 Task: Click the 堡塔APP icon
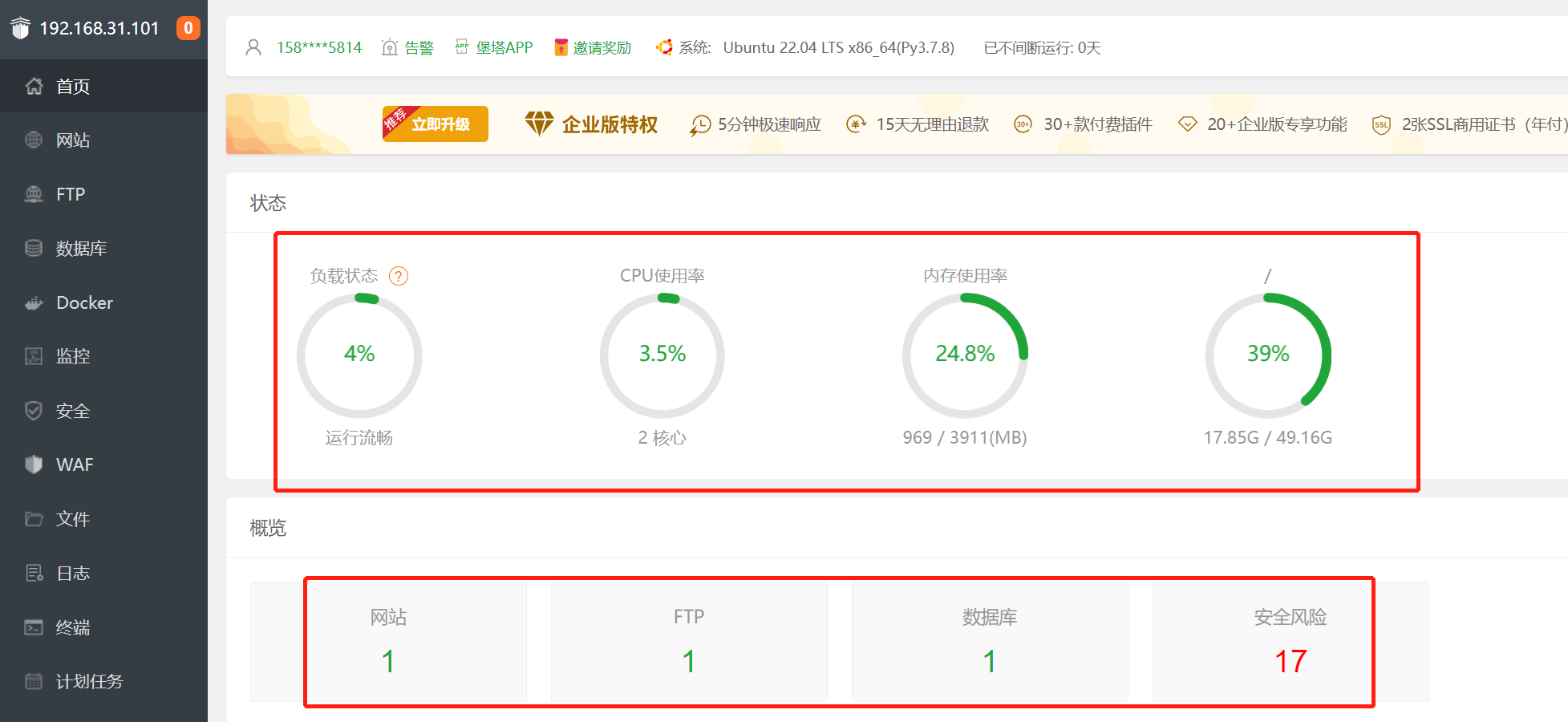click(x=462, y=47)
